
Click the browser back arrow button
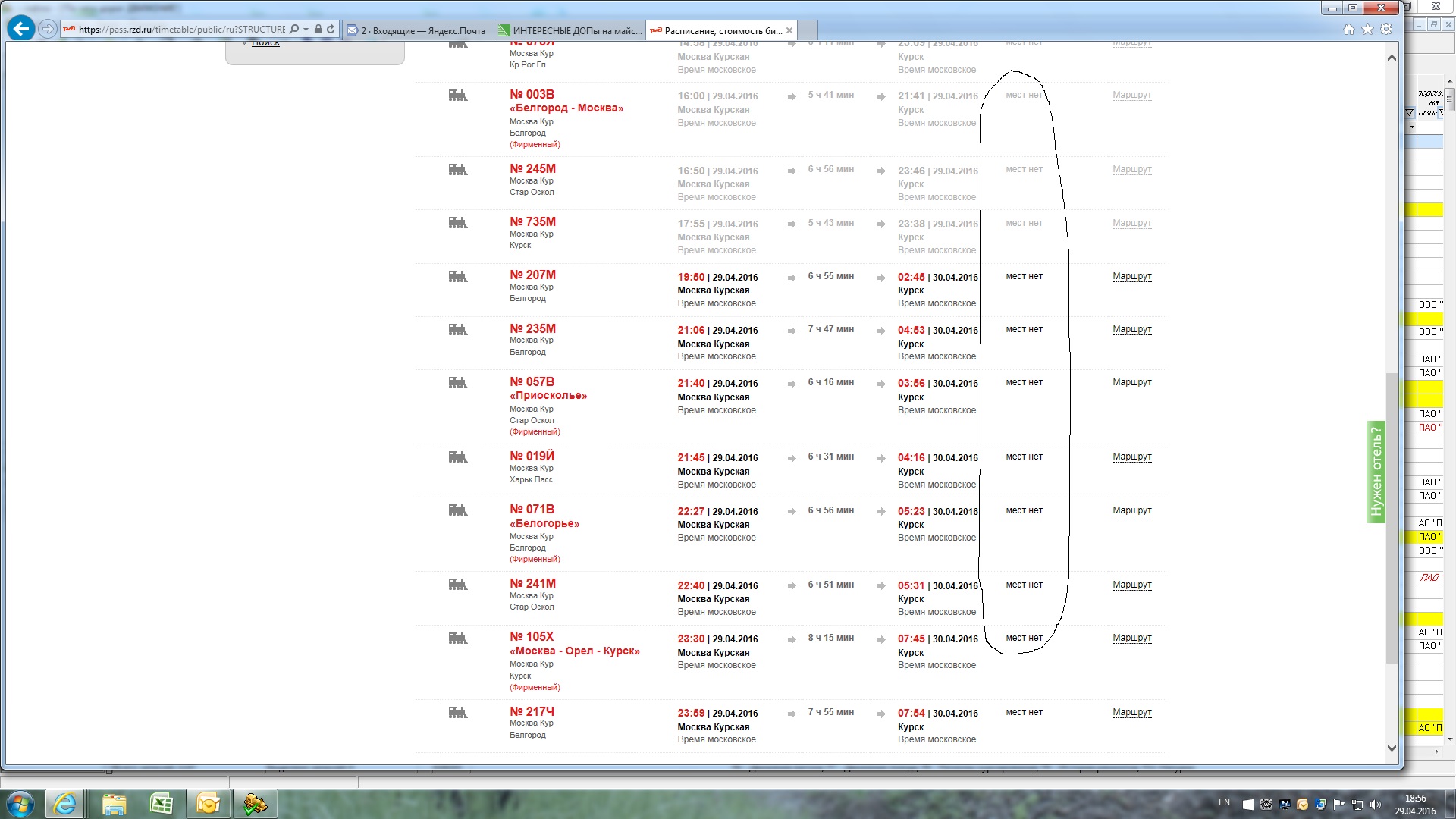pyautogui.click(x=20, y=29)
